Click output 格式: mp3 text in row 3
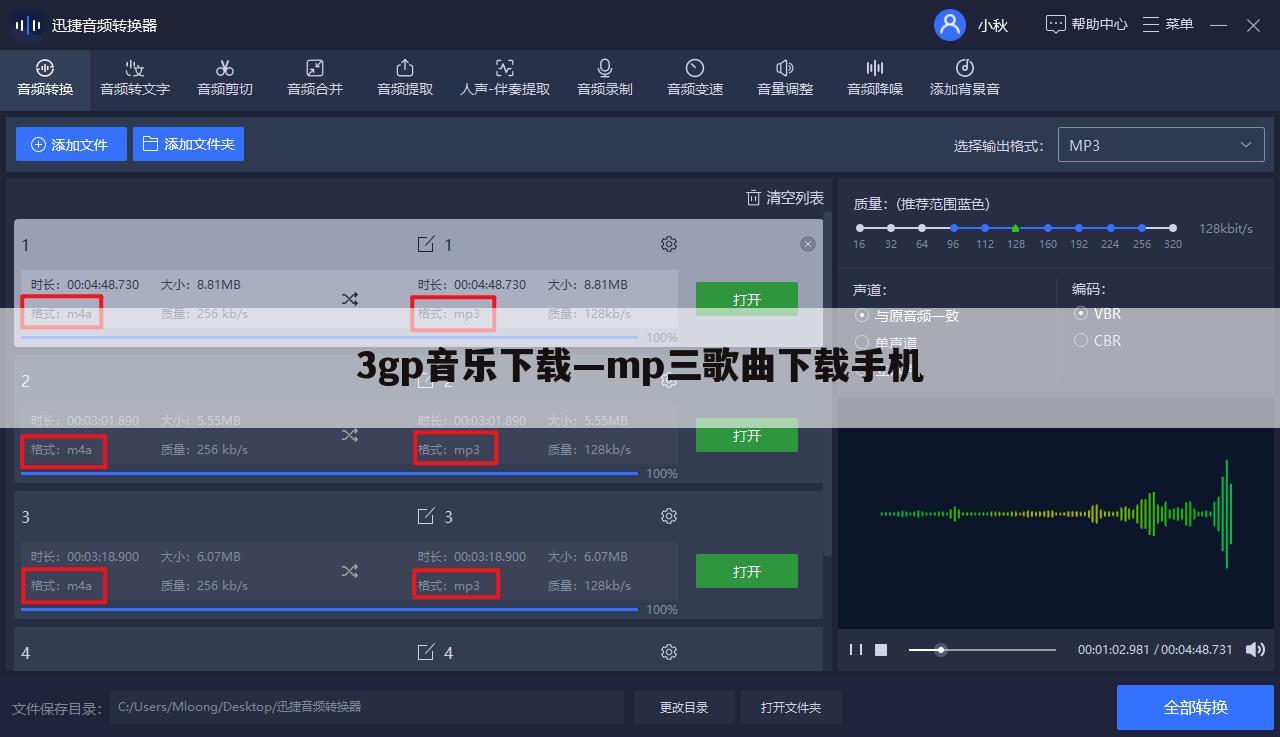Image resolution: width=1280 pixels, height=737 pixels. click(449, 585)
